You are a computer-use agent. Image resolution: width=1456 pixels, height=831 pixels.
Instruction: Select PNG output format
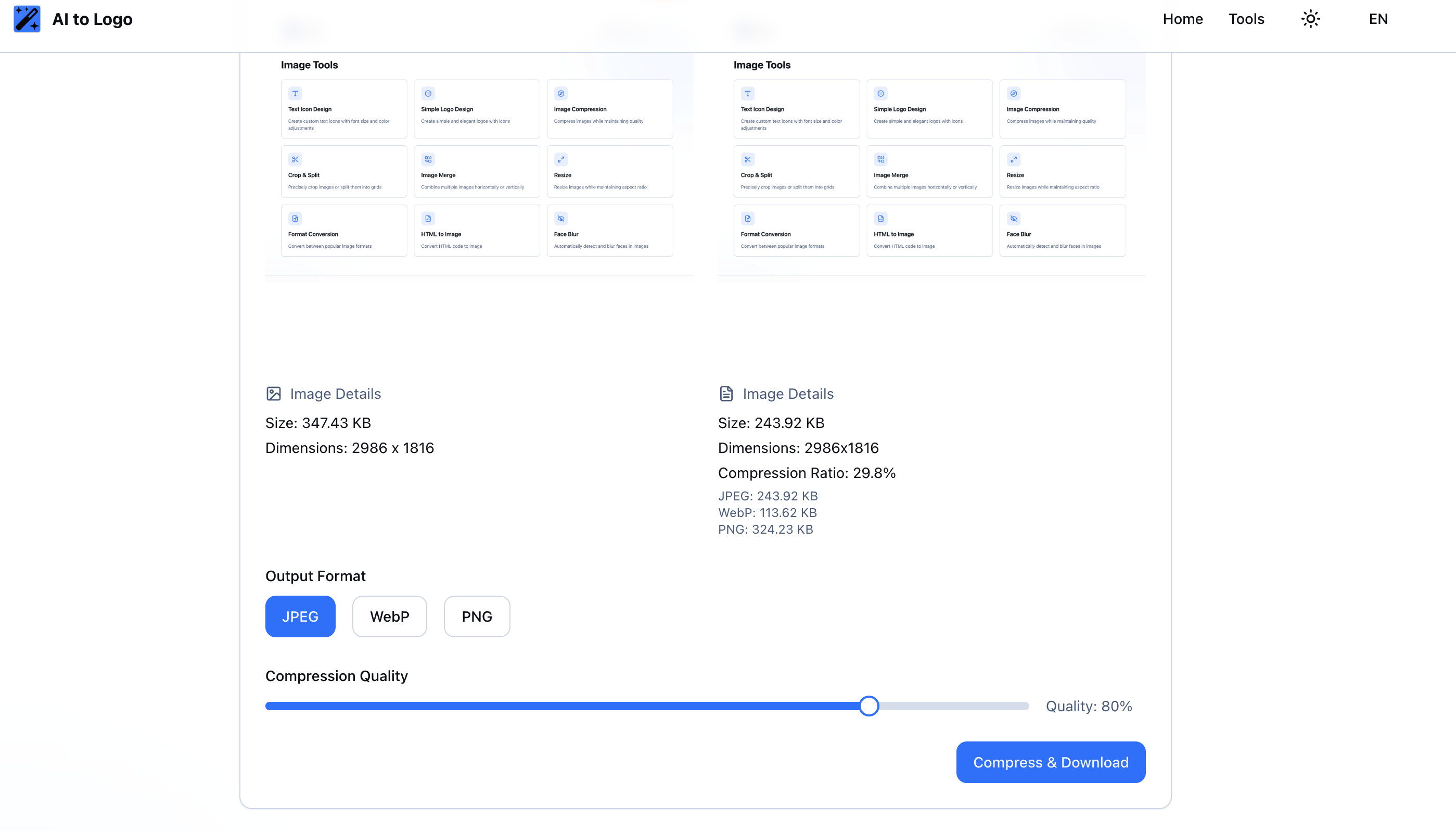pos(477,616)
